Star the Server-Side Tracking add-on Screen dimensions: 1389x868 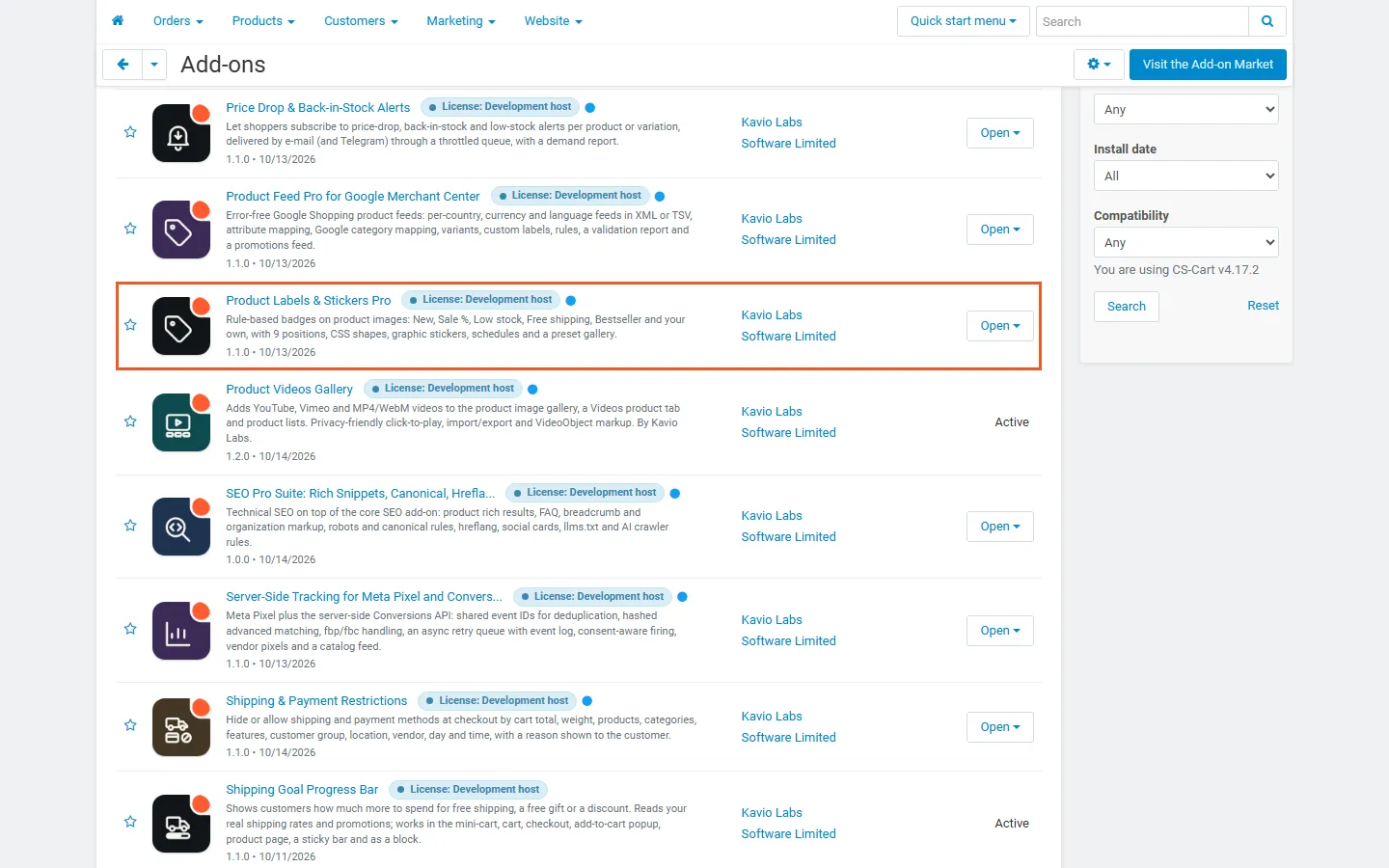click(x=130, y=629)
